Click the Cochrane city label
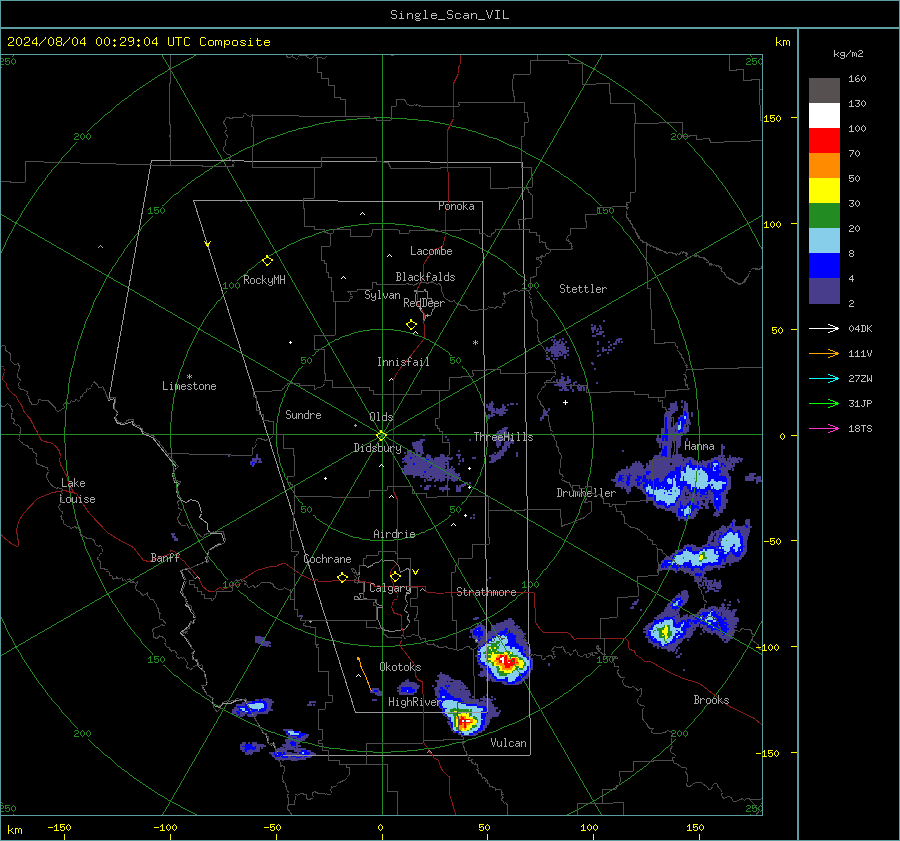 click(327, 559)
